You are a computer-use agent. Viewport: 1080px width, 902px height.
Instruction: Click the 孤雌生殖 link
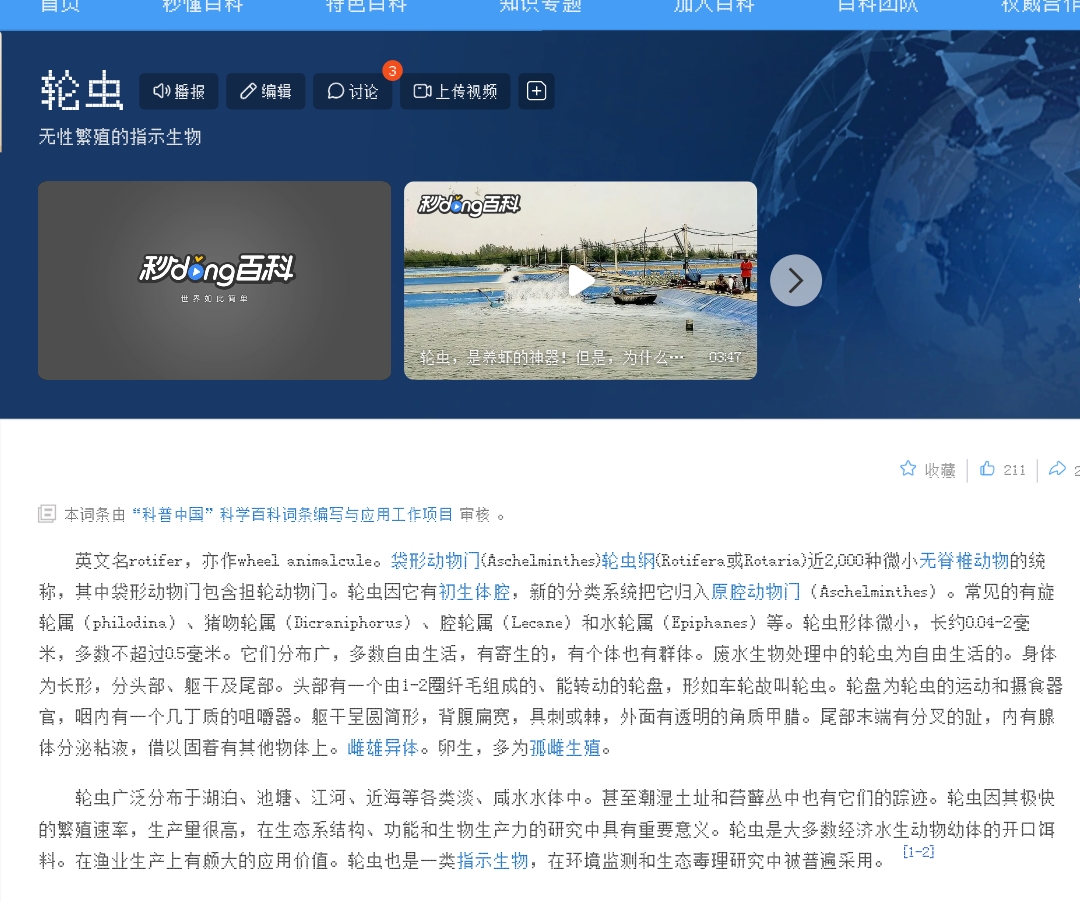pyautogui.click(x=565, y=748)
